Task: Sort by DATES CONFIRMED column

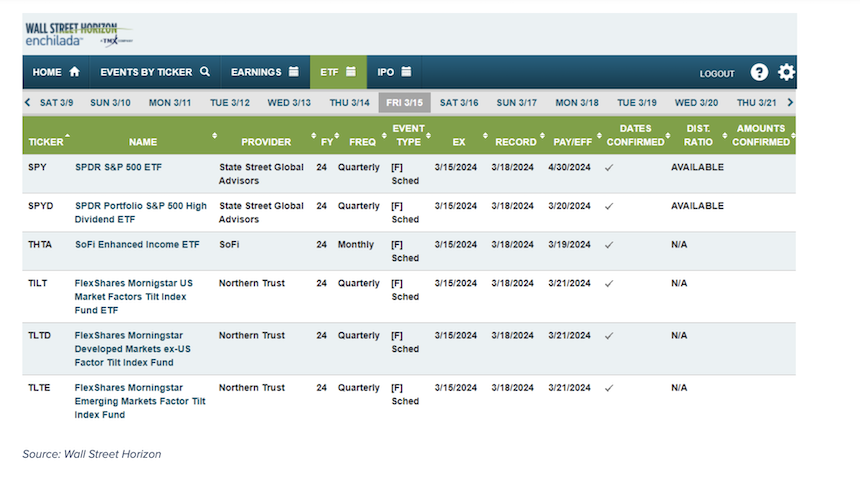Action: pyautogui.click(x=635, y=135)
